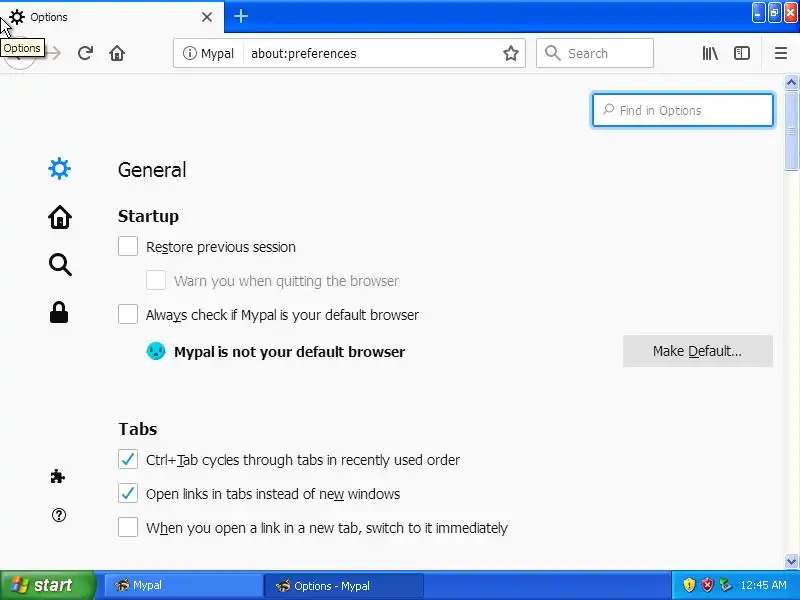Enable Restore previous session
Viewport: 800px width, 600px height.
[x=128, y=246]
